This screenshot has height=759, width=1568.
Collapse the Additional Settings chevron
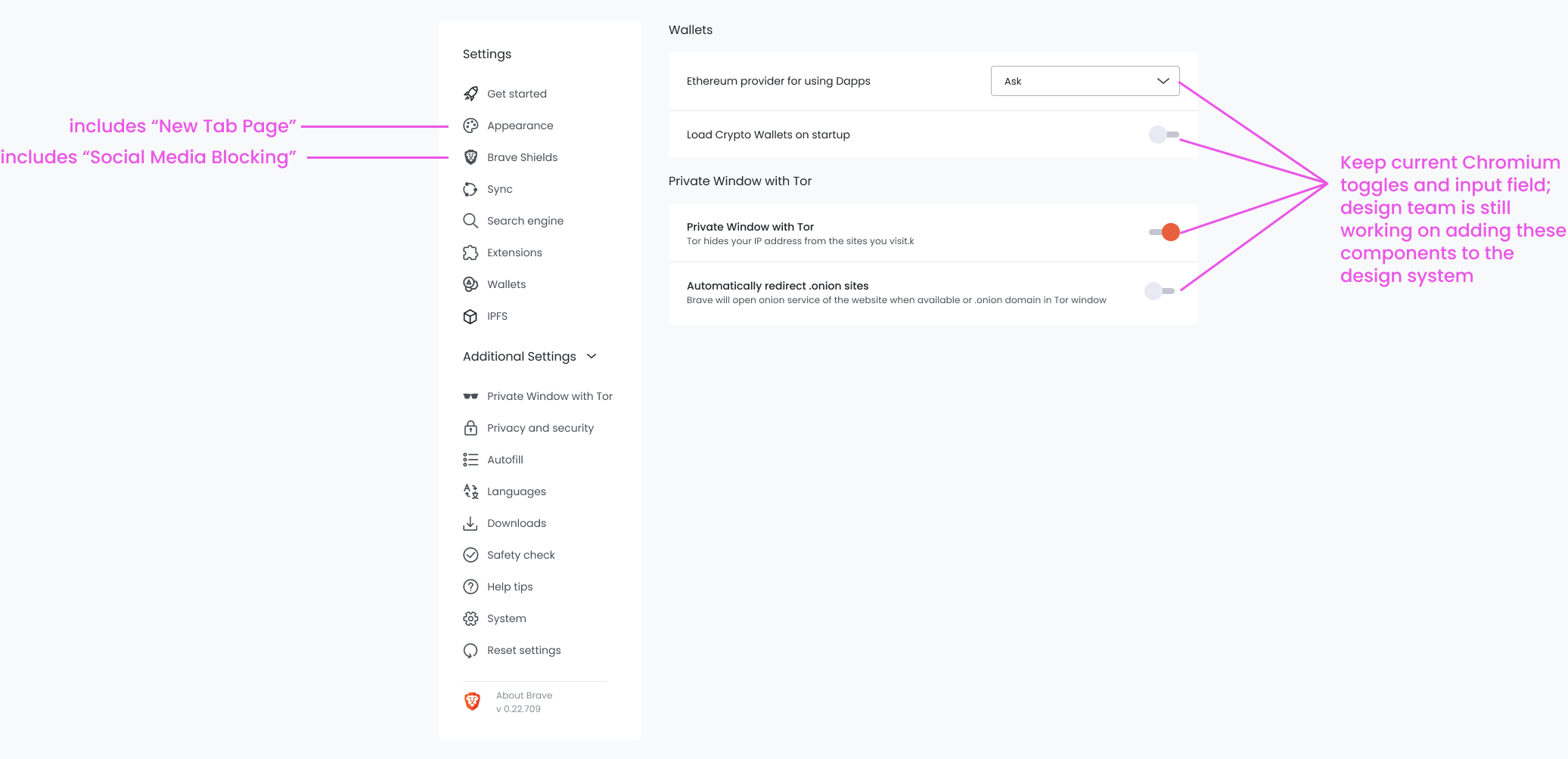click(x=591, y=356)
